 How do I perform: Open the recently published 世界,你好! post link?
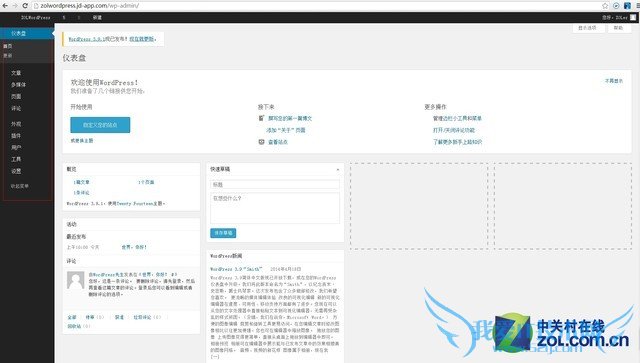point(134,247)
